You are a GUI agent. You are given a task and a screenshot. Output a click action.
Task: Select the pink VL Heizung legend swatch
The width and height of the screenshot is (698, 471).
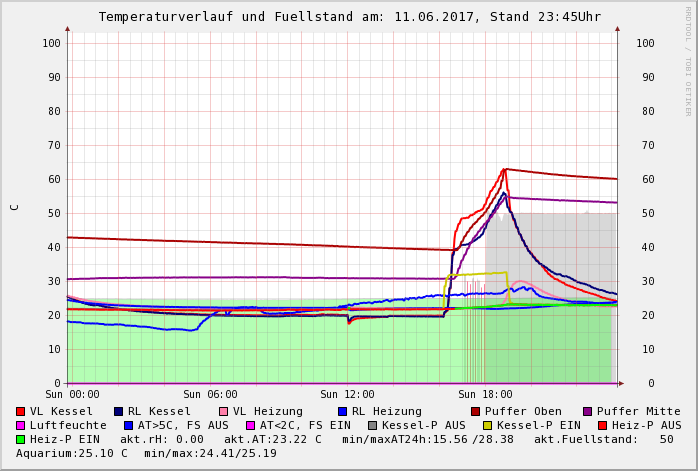223,411
